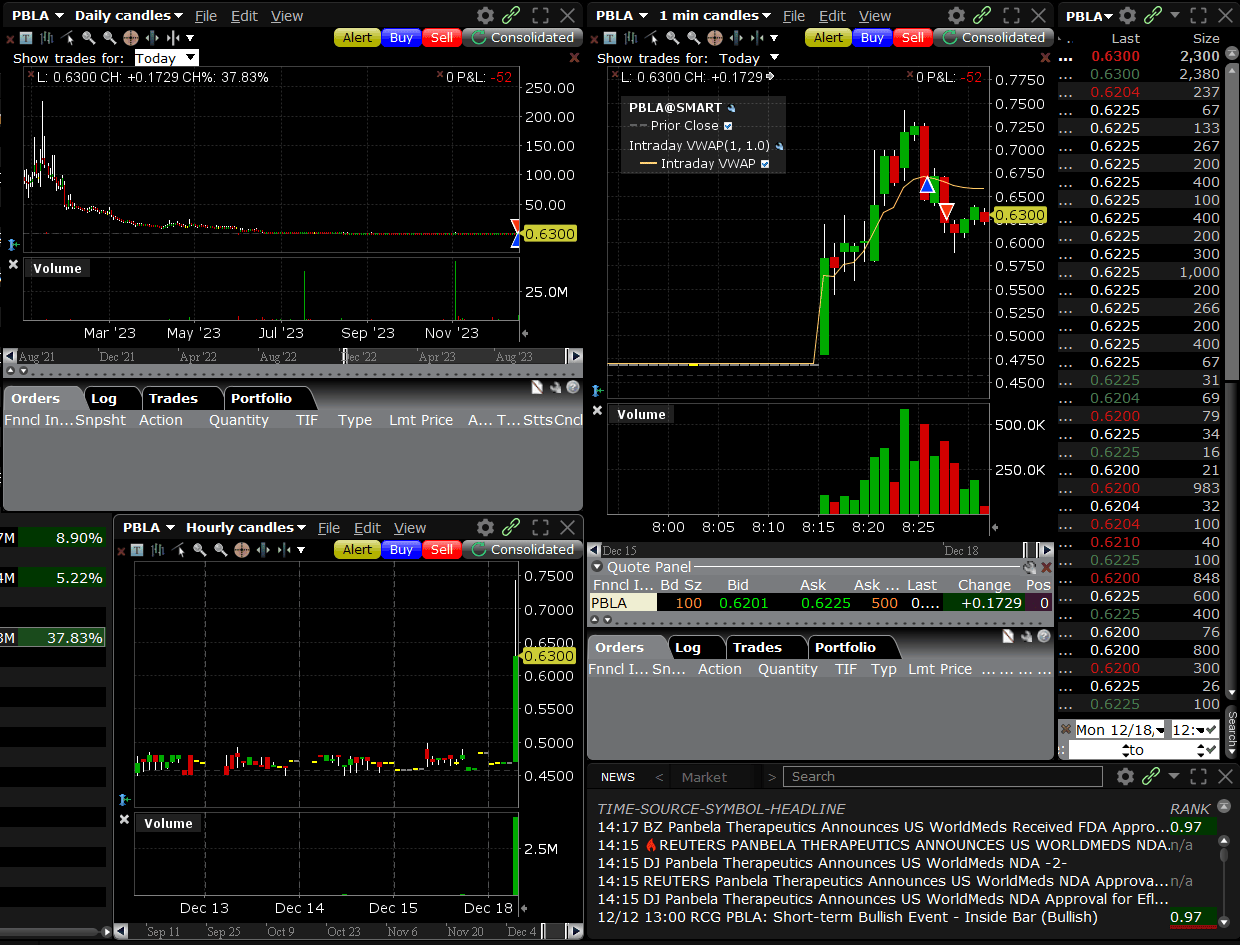This screenshot has height=945, width=1240.
Task: Open settings gear in Hourly candles window
Action: pyautogui.click(x=485, y=527)
